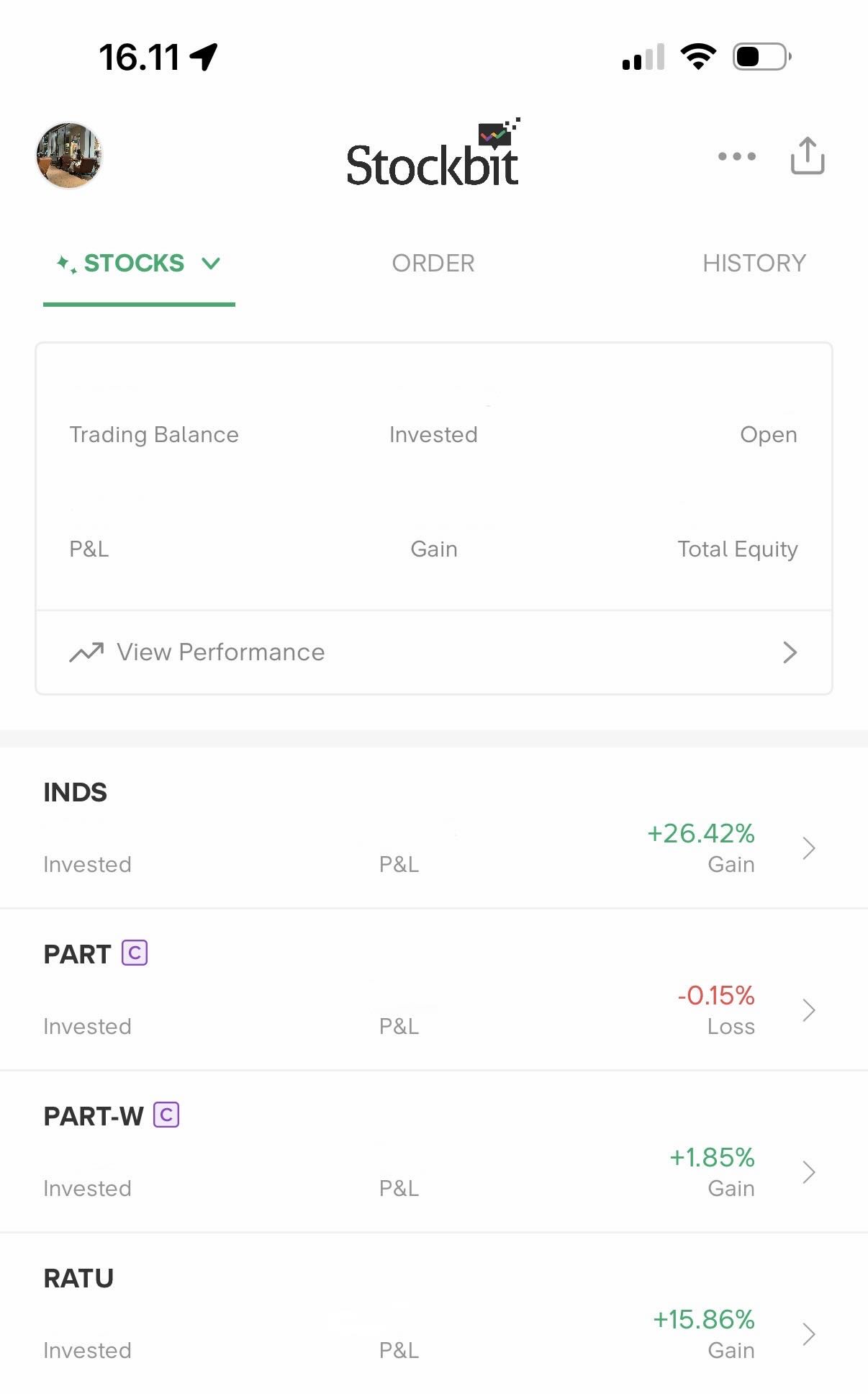Screen dimensions: 868x1394
Task: Tap the C badge next to PART
Action: tap(135, 953)
